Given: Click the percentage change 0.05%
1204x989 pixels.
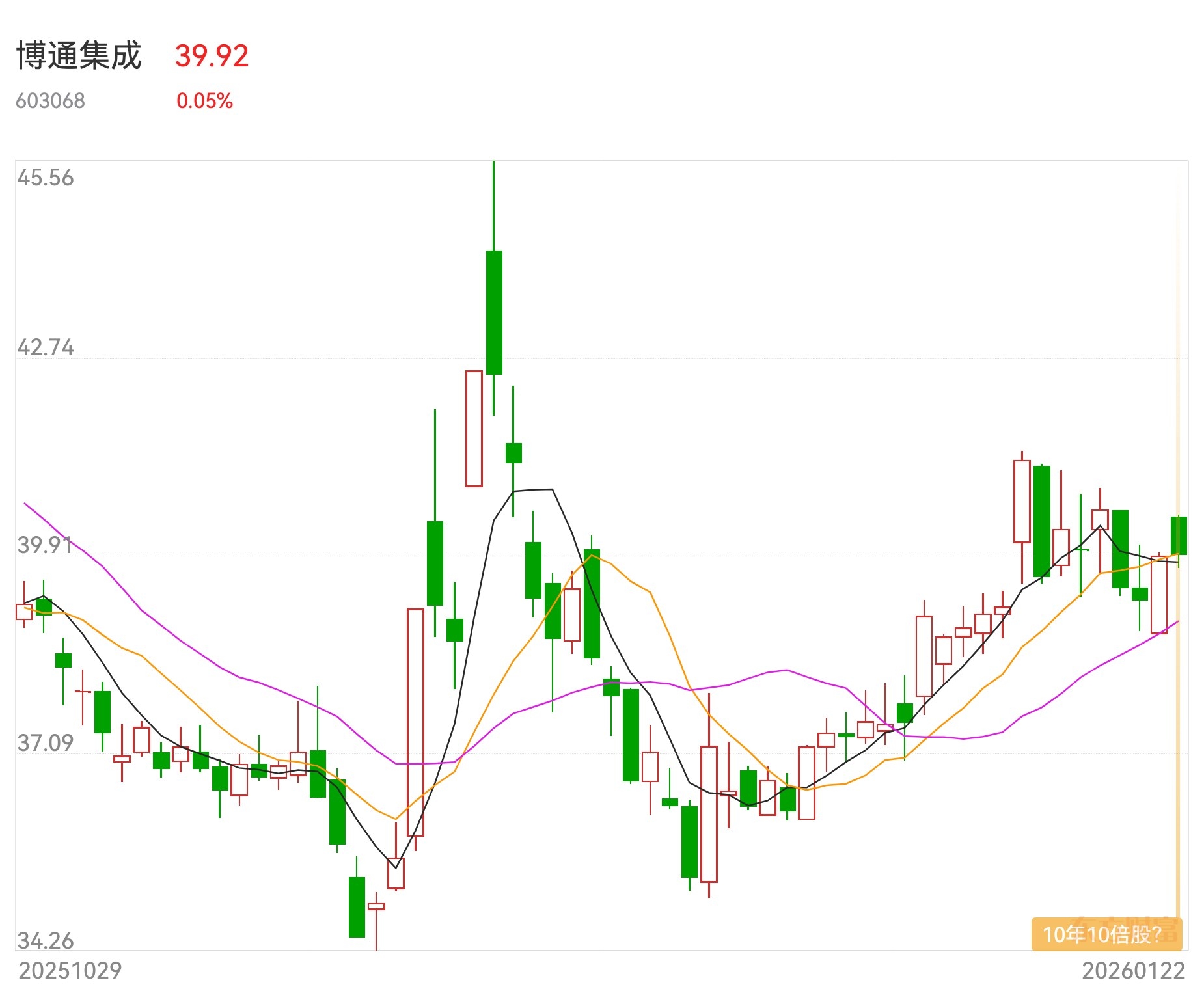Looking at the screenshot, I should (204, 101).
